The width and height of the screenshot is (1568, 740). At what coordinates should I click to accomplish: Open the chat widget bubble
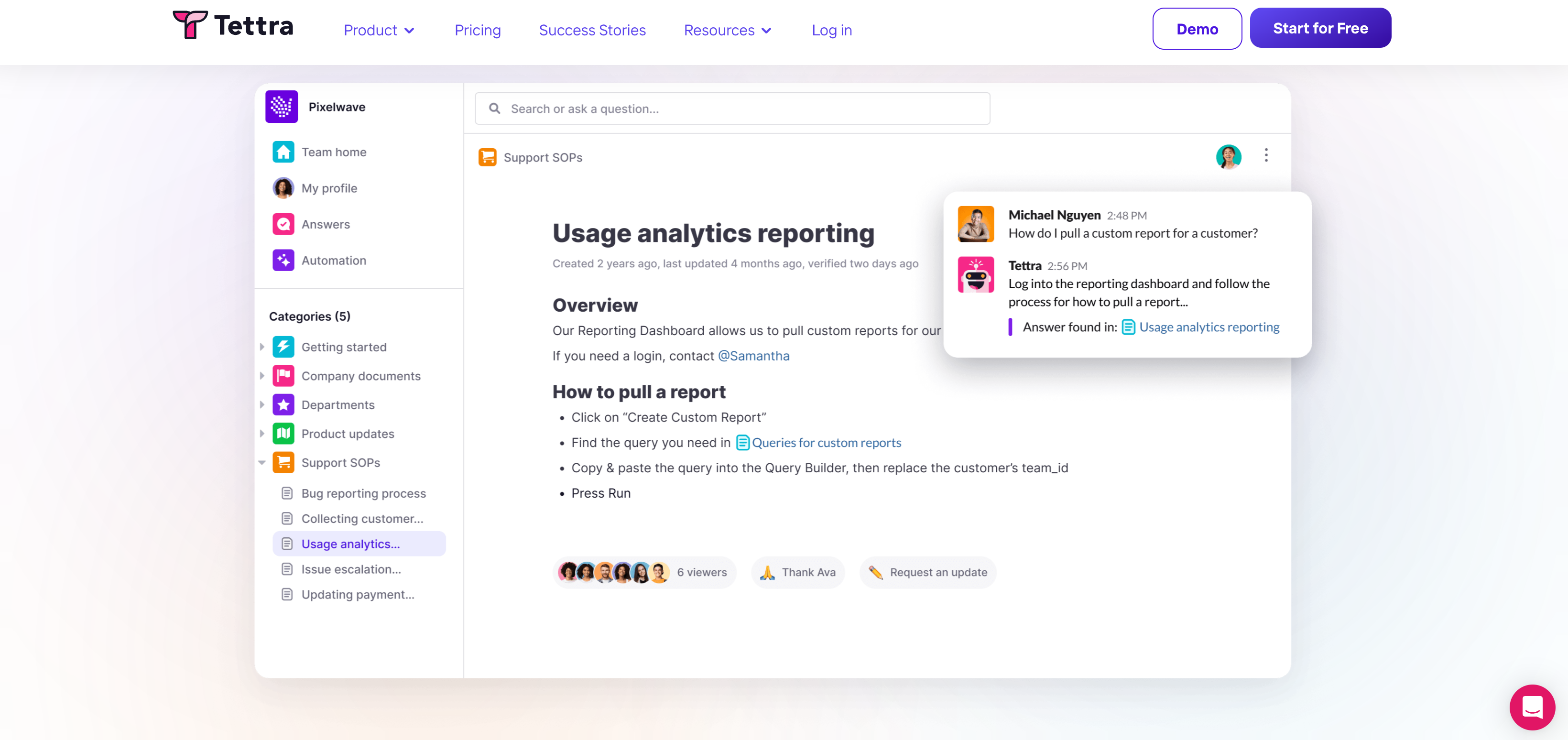click(x=1532, y=707)
